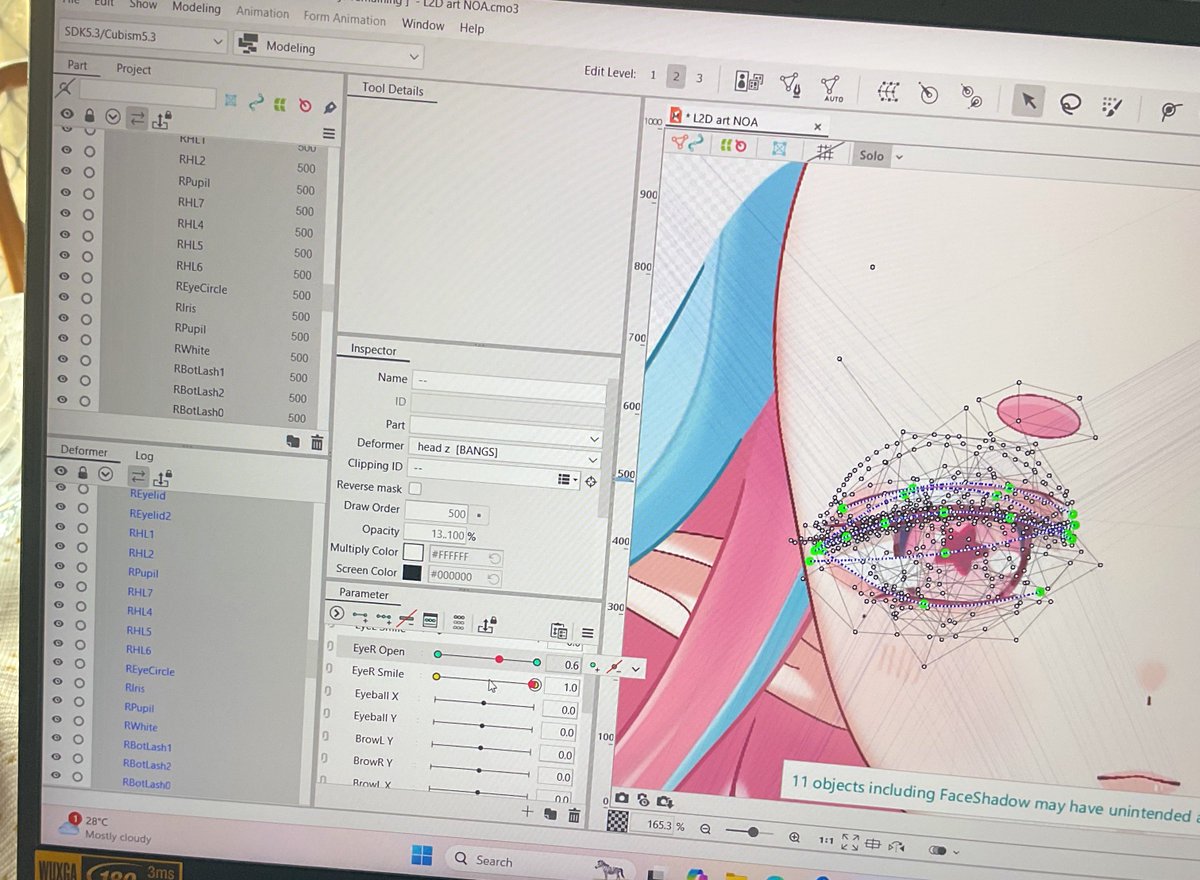Image resolution: width=1200 pixels, height=880 pixels.
Task: Open the Parameter panel hamburger menu
Action: click(588, 633)
